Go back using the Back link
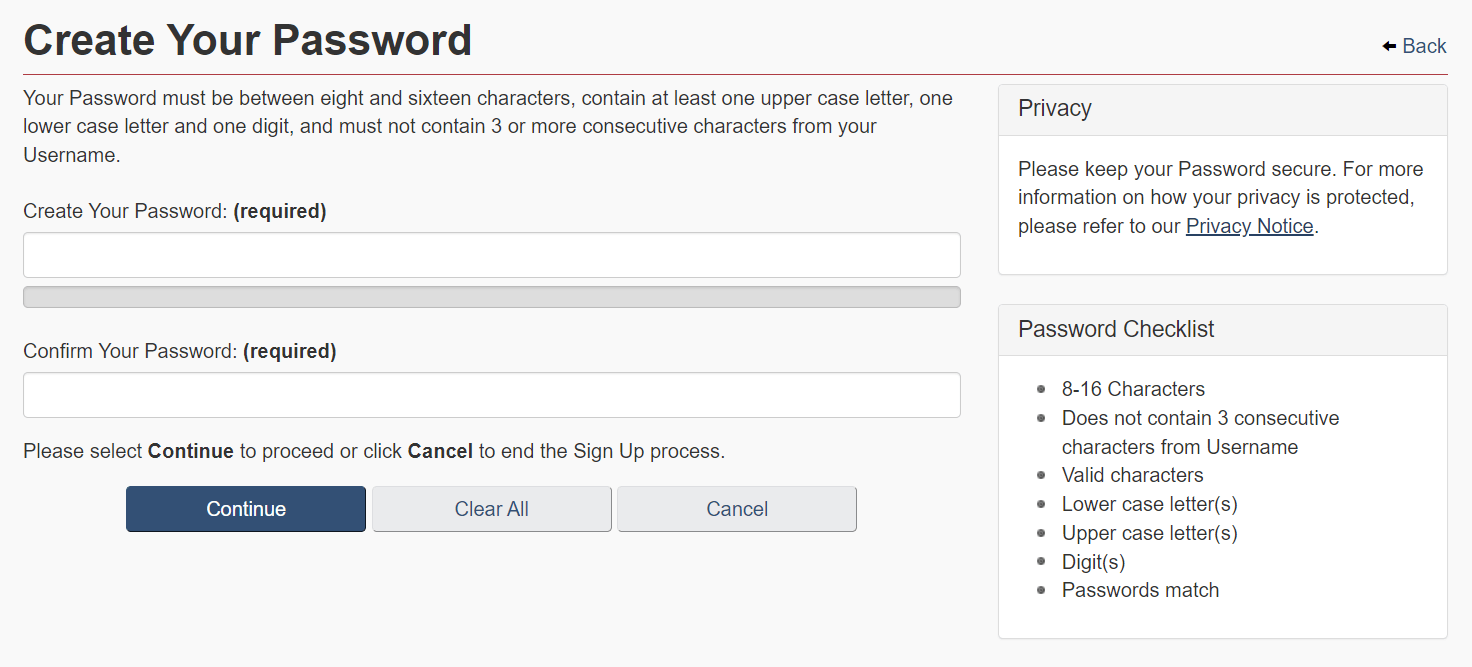 coord(1414,46)
